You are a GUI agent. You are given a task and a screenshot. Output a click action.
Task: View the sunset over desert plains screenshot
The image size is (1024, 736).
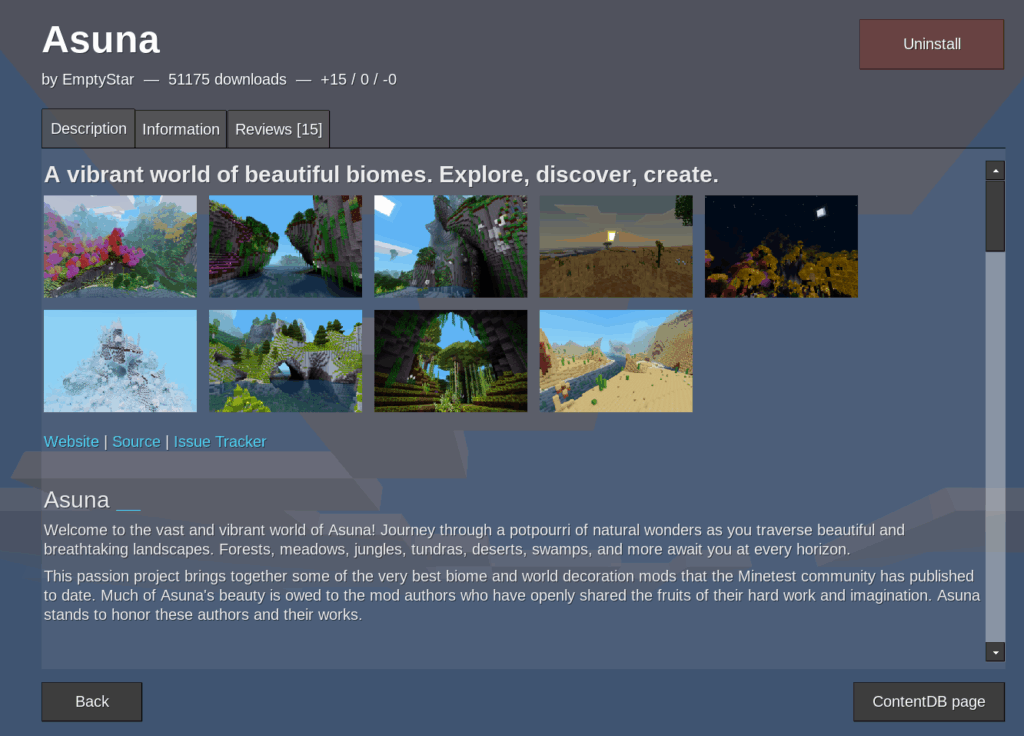(x=615, y=246)
